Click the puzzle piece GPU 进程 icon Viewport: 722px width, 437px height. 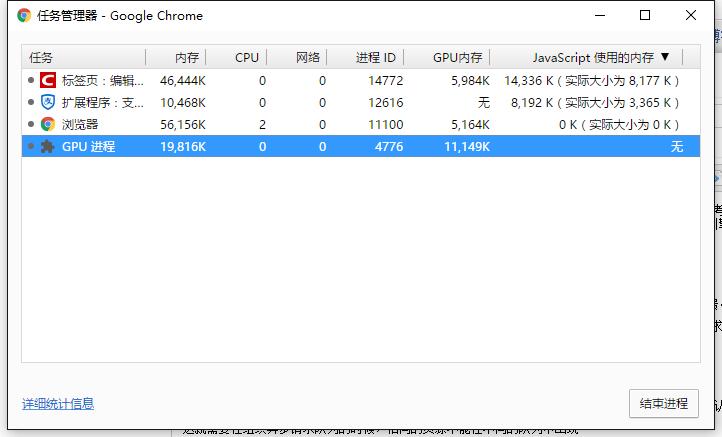[x=48, y=146]
